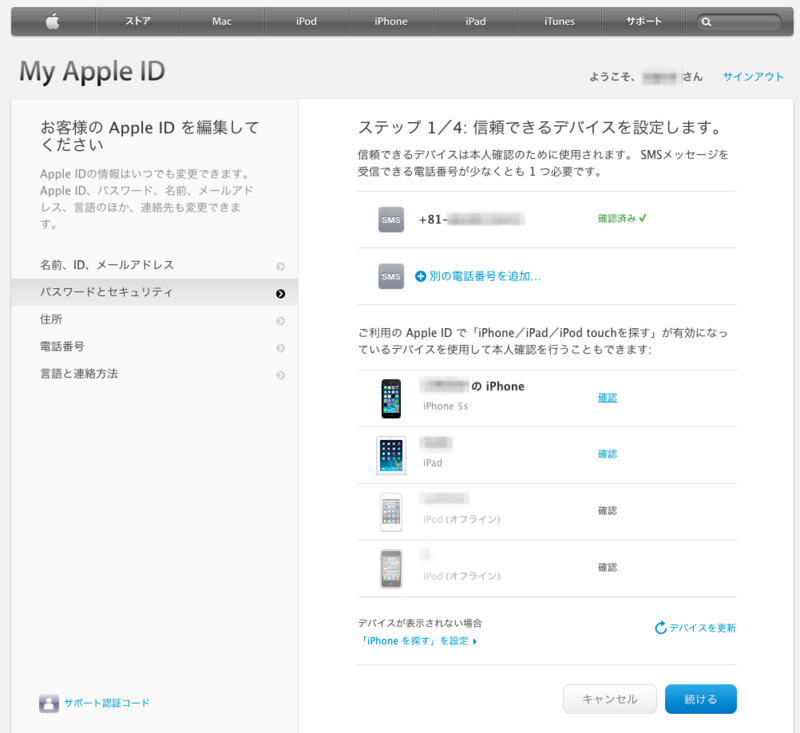Select パスワードとセキュリティ in sidebar
Image resolution: width=800 pixels, height=733 pixels.
coord(155,292)
